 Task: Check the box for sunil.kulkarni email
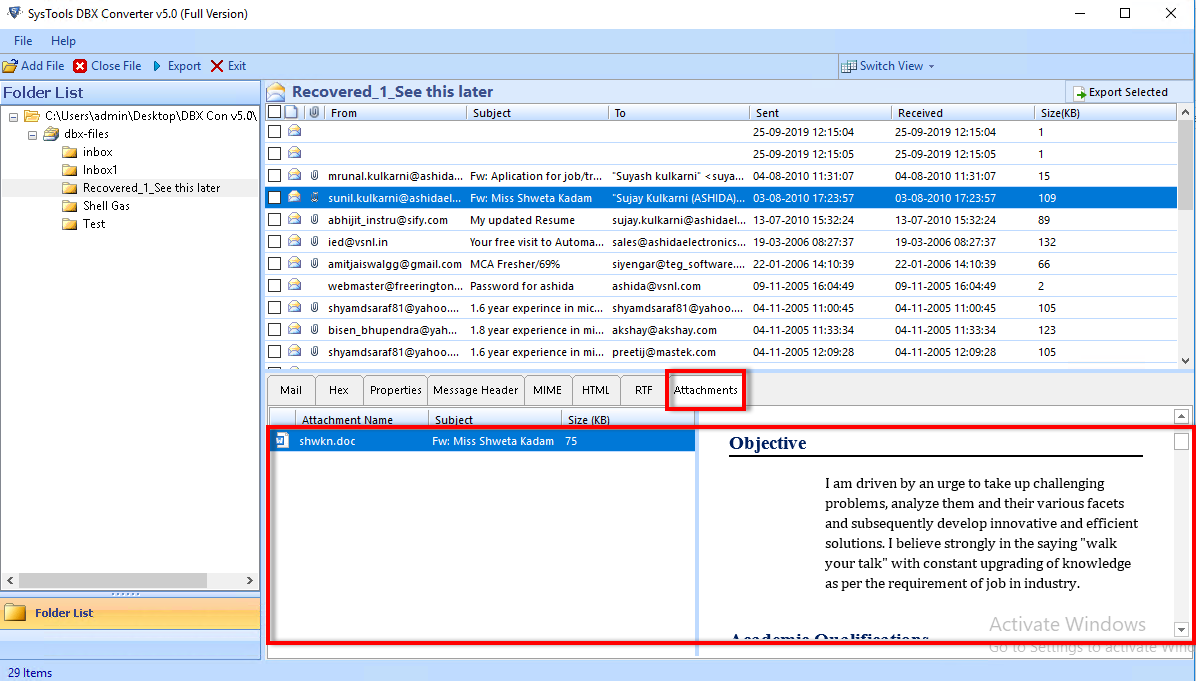click(275, 198)
